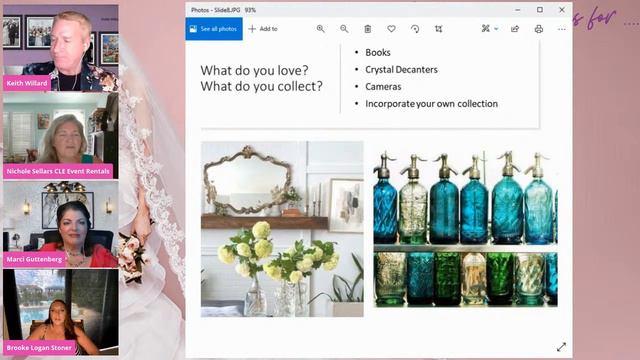Click the blue seltzer bottles photo
This screenshot has height=360, width=640.
(466, 228)
